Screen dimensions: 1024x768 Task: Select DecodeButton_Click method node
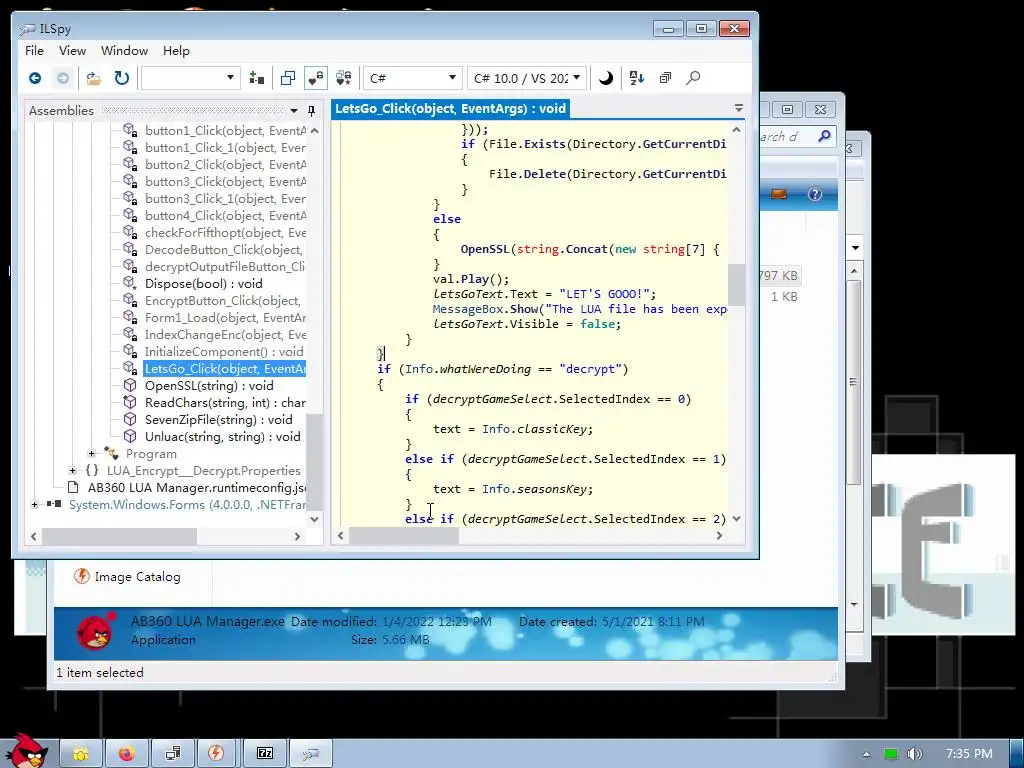(x=223, y=249)
